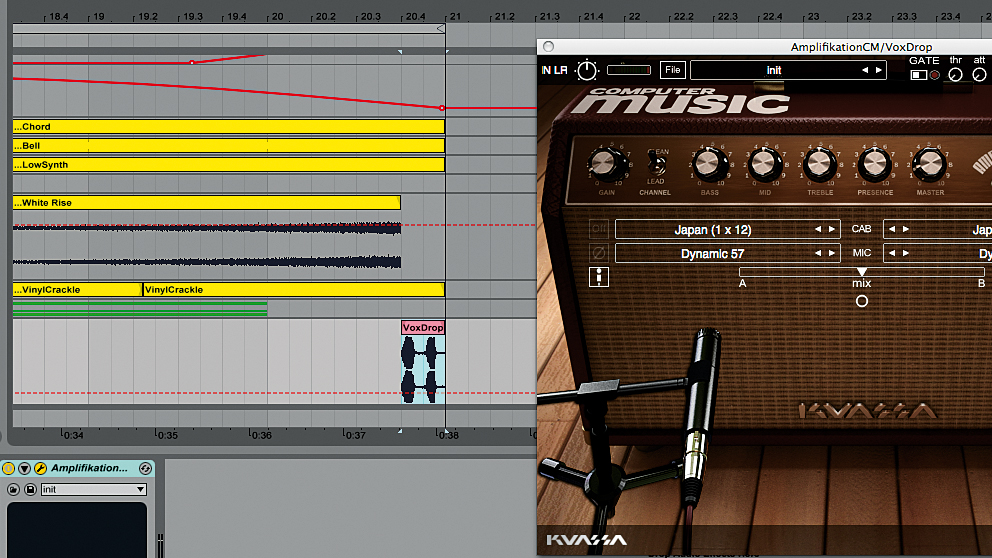
Task: Click 0:35 on the time ruler
Action: point(167,435)
